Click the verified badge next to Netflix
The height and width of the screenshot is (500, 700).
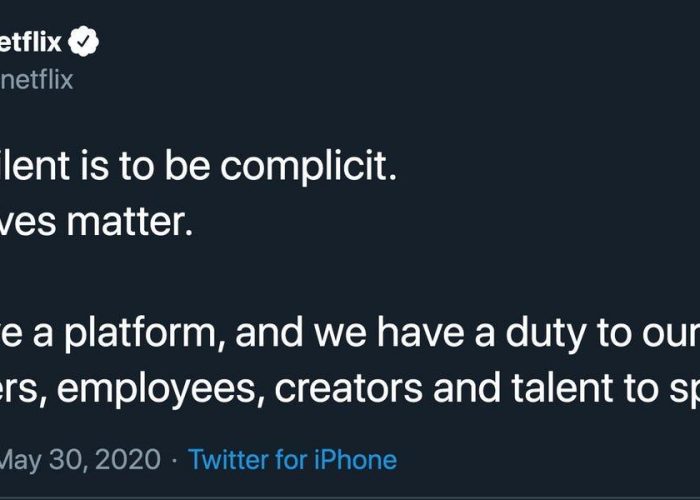coord(86,44)
